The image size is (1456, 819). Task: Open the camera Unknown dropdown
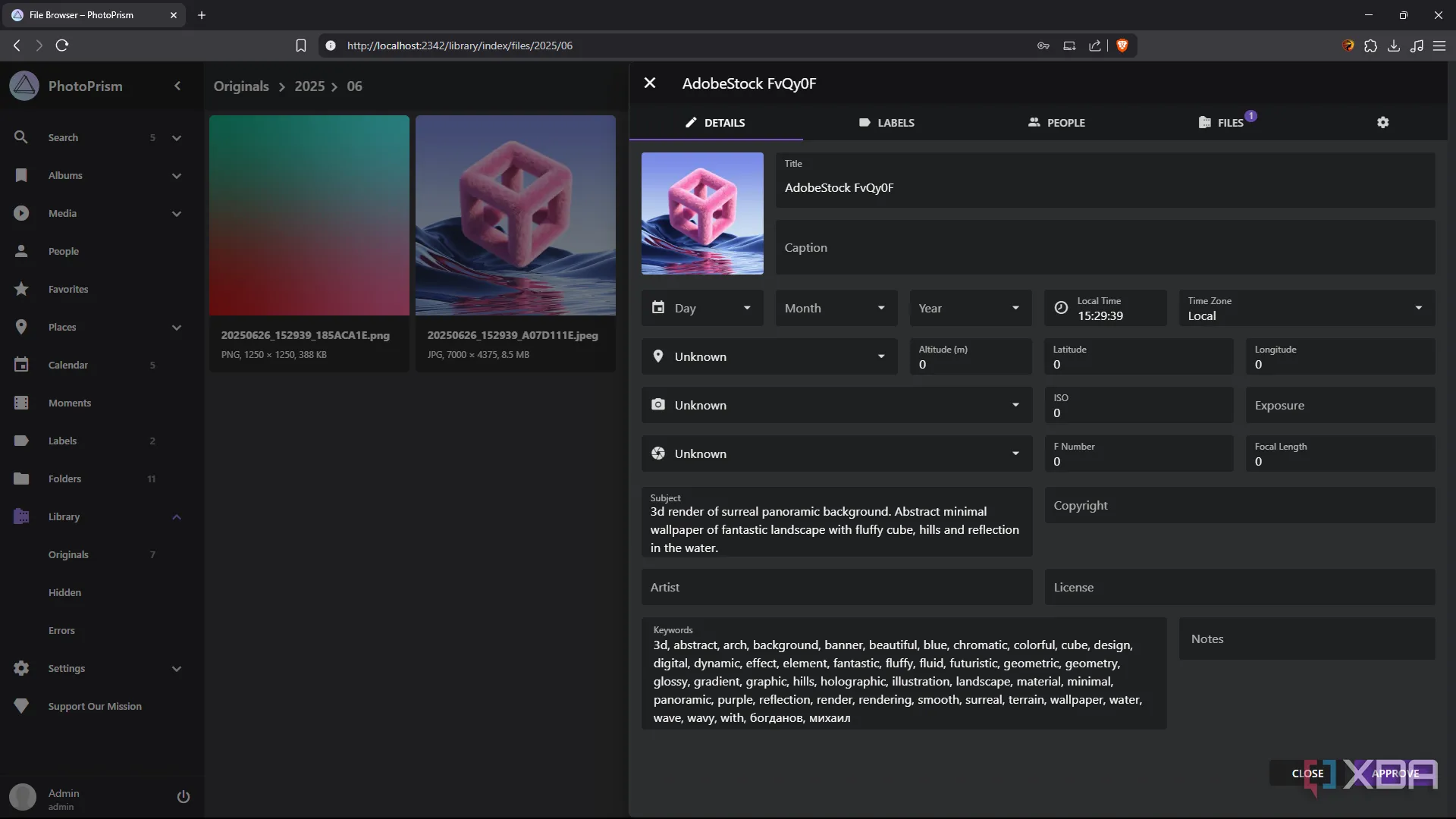click(836, 405)
